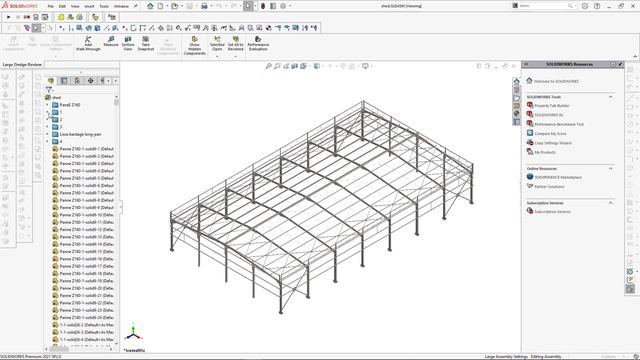This screenshot has width=640, height=360.
Task: Collapse the SOLIDWORKS Tools section
Action: [x=611, y=97]
